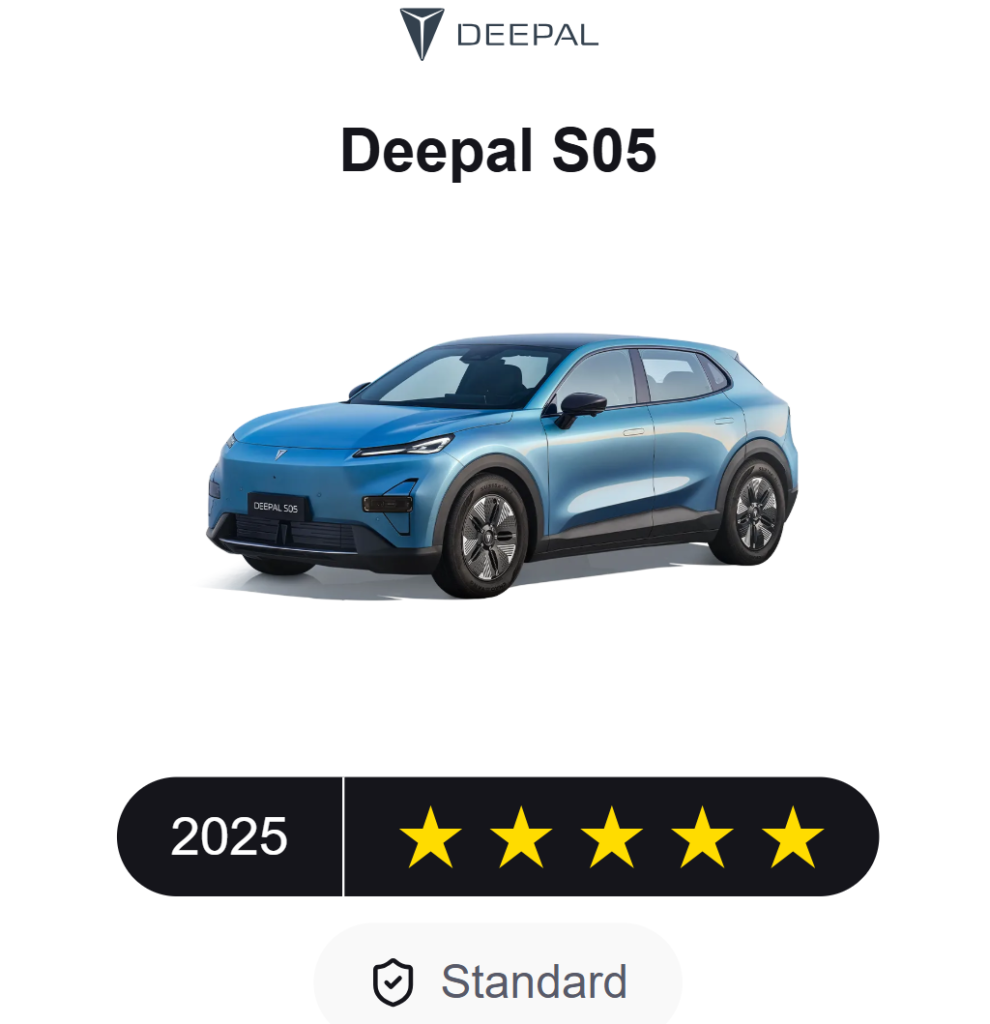
Task: Click the DEEPAL wordmark in the header
Action: [x=528, y=35]
